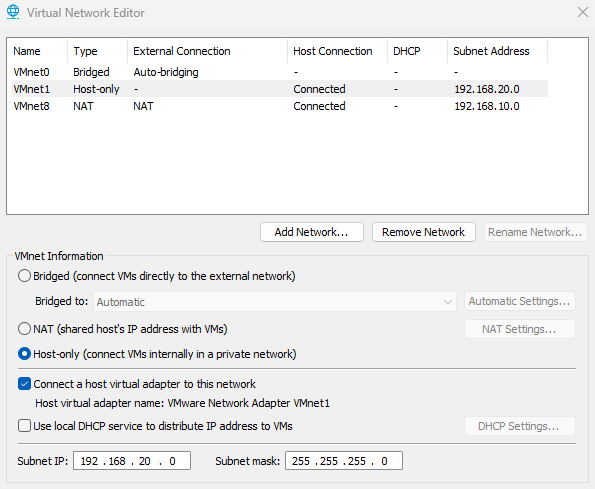Viewport: 595px width, 489px height.
Task: Click the Subnet IP input field
Action: (132, 461)
